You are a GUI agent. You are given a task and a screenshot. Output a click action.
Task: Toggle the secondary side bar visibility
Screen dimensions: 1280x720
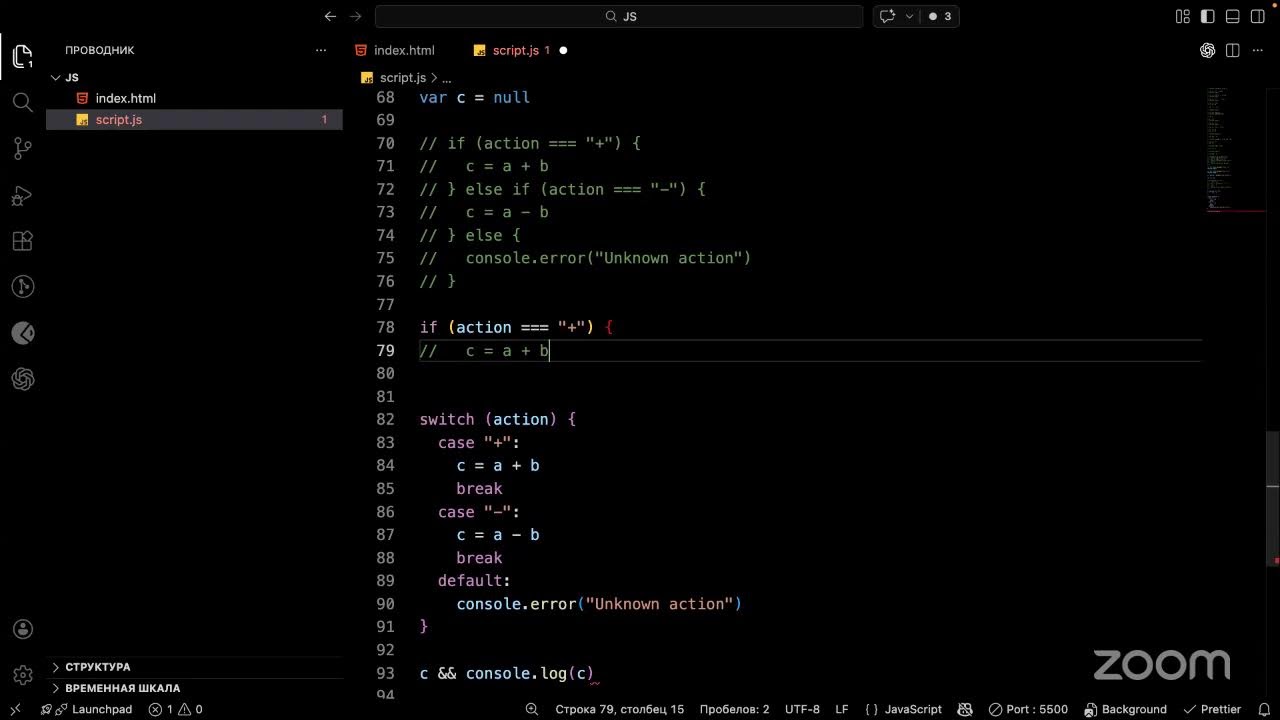coord(1258,16)
